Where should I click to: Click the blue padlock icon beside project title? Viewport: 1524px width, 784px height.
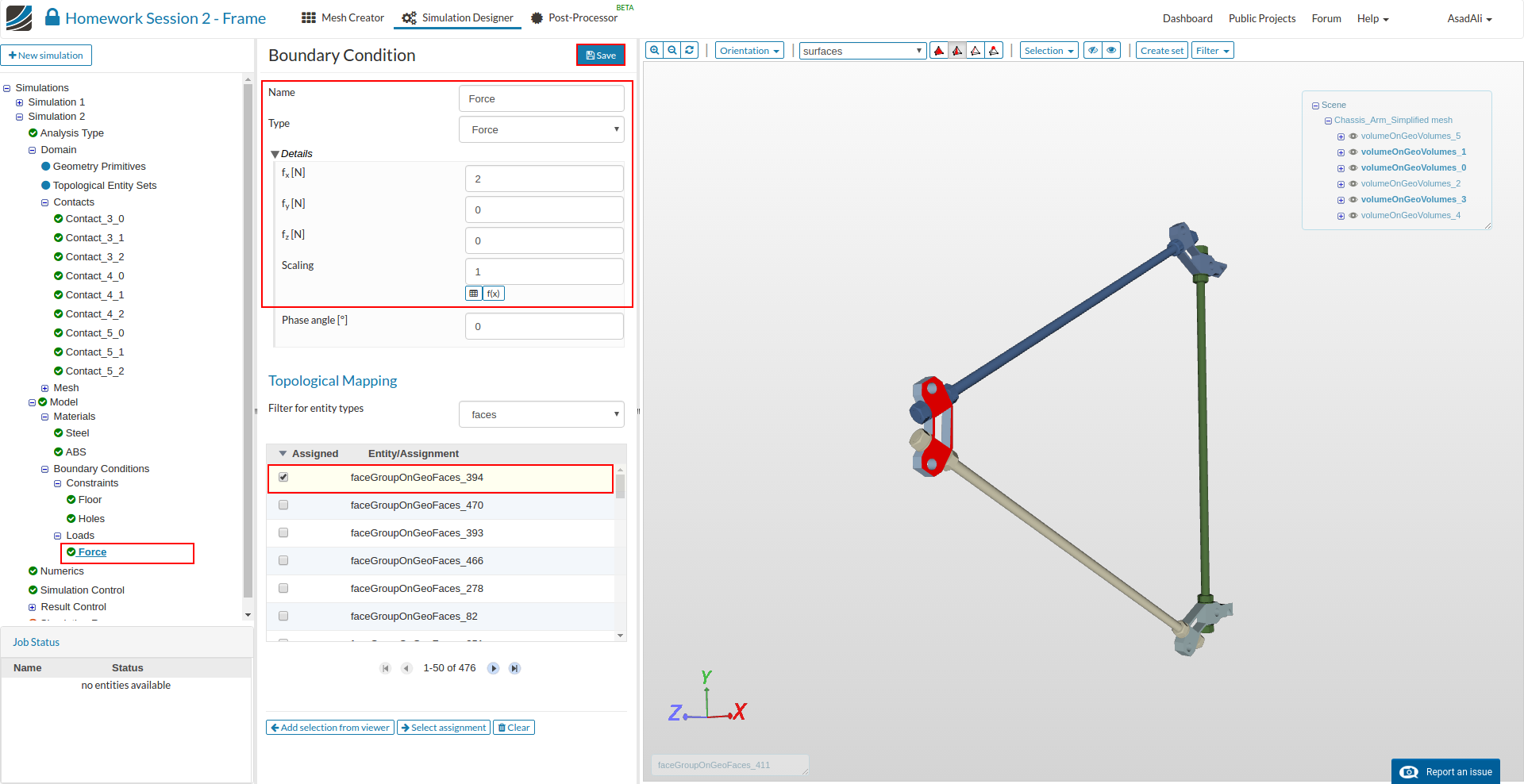pyautogui.click(x=52, y=17)
